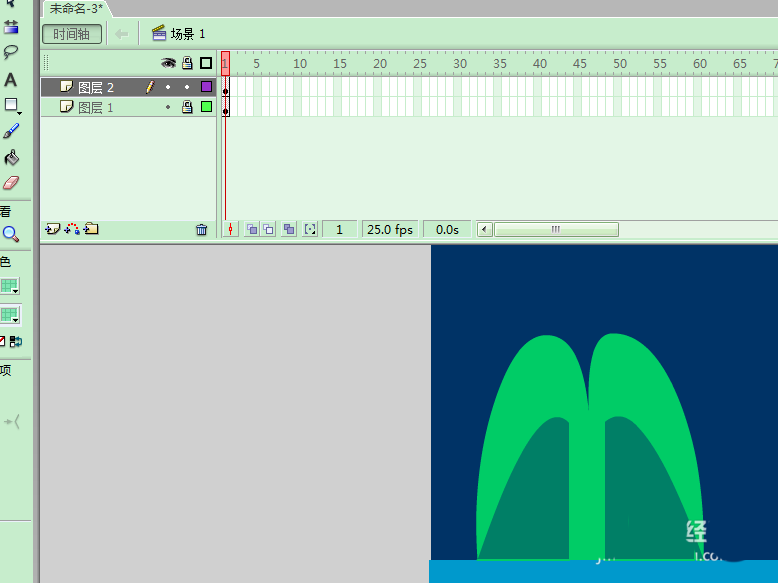Toggle visibility of all layers with eye icon

168,63
